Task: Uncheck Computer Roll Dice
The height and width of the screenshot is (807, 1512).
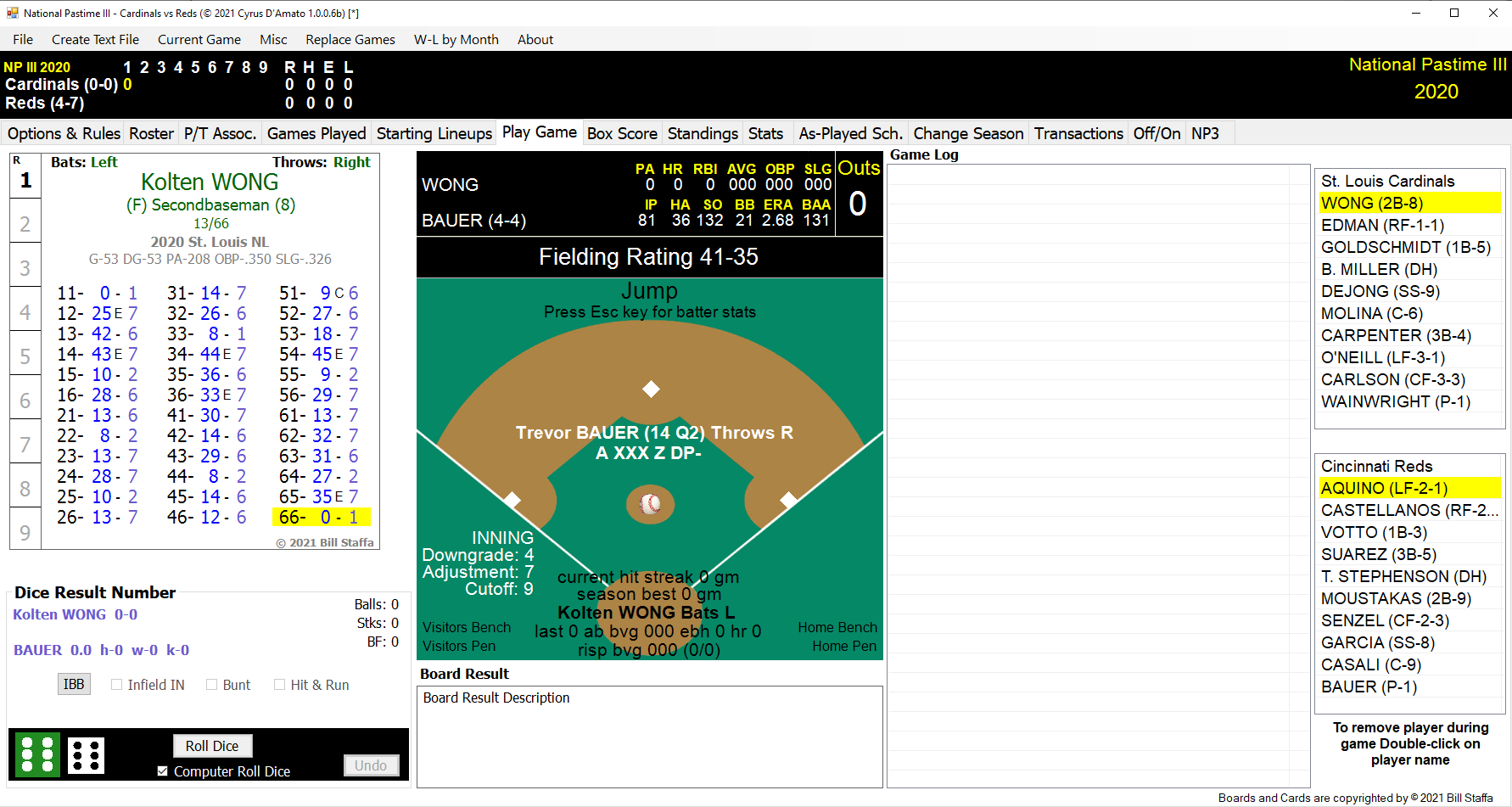Action: [163, 771]
